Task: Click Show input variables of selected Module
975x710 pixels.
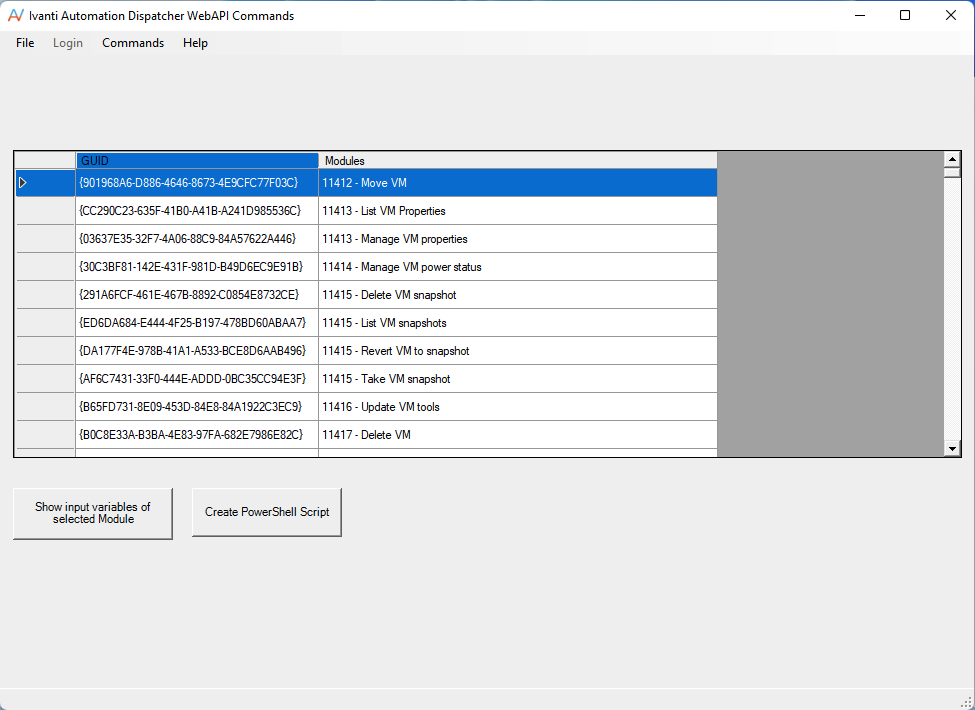Action: (x=93, y=513)
